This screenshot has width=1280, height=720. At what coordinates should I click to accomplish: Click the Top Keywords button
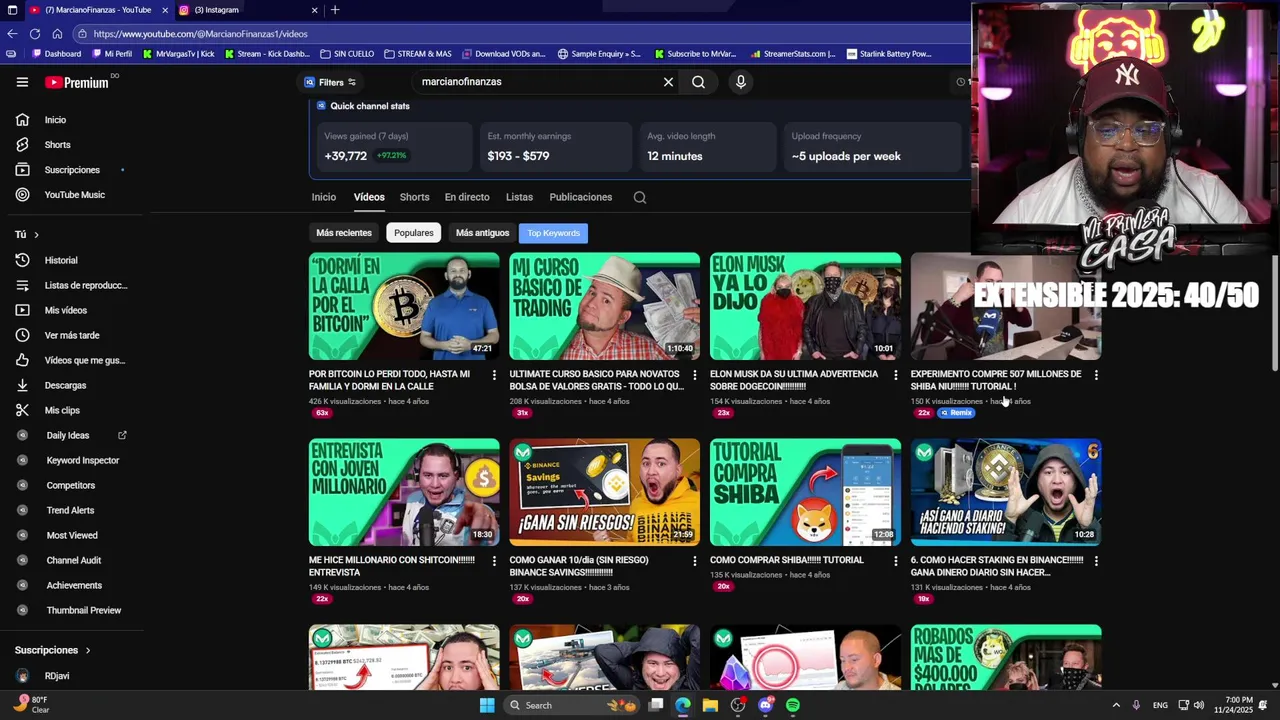[554, 233]
